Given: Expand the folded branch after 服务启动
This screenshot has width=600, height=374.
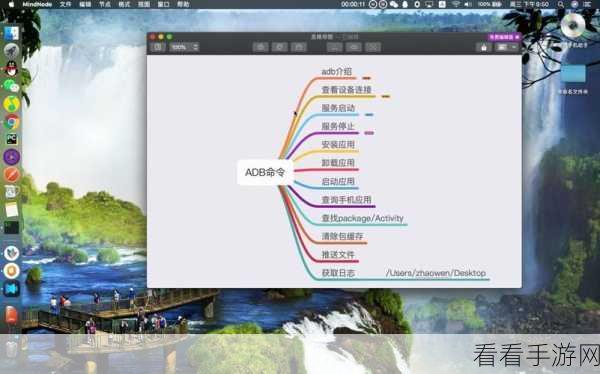Looking at the screenshot, I should pos(369,114).
